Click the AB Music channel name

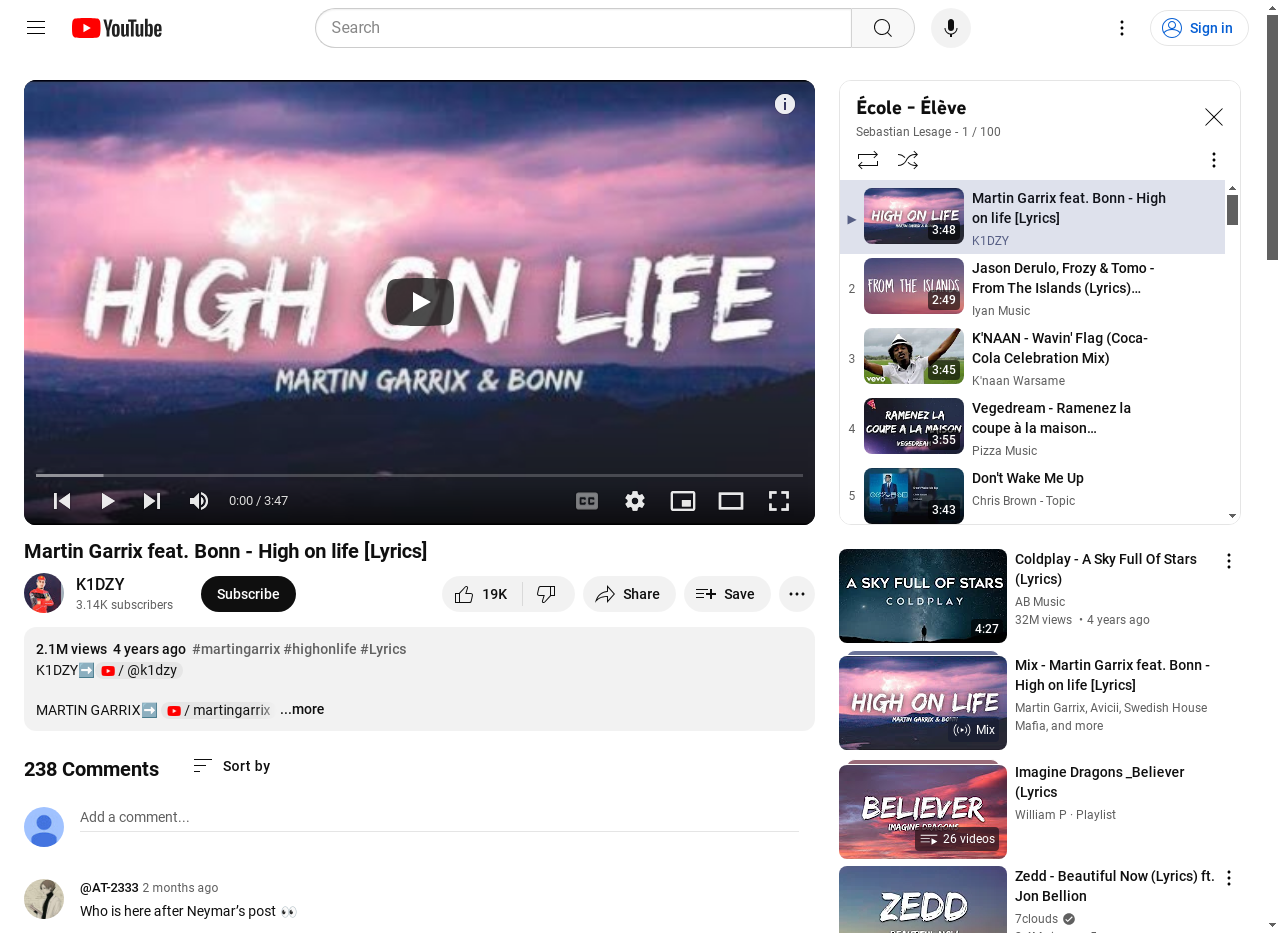point(1040,602)
